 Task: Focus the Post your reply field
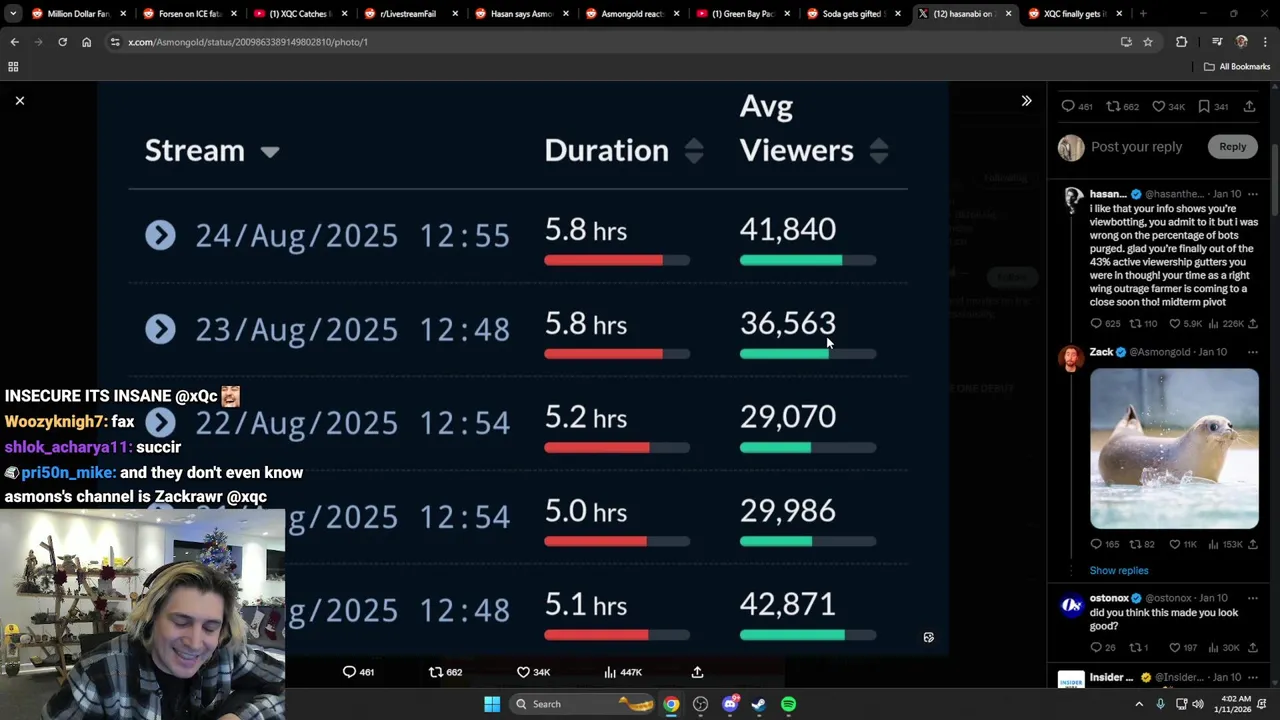click(1137, 147)
